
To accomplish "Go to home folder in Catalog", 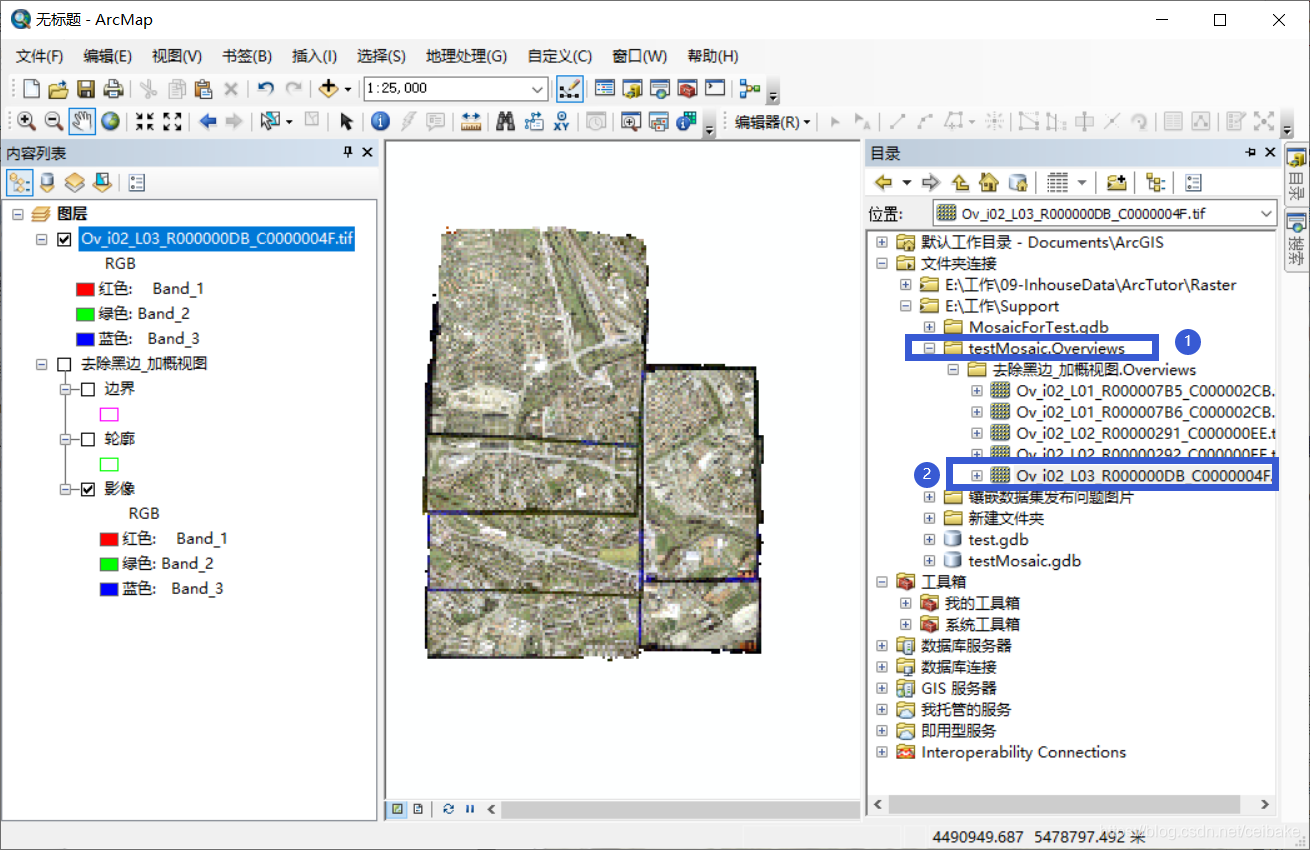I will [x=989, y=182].
